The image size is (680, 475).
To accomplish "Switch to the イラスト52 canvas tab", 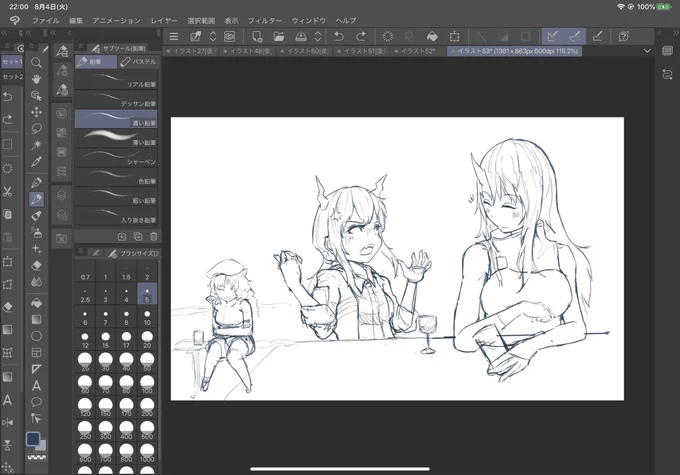I will click(418, 51).
